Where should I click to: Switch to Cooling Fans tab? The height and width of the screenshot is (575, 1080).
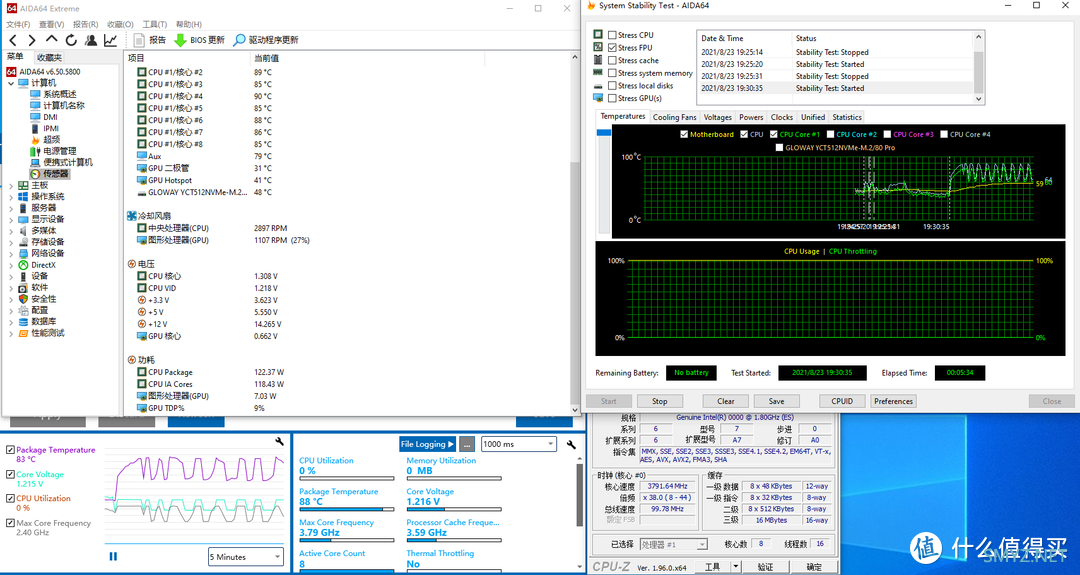click(674, 118)
